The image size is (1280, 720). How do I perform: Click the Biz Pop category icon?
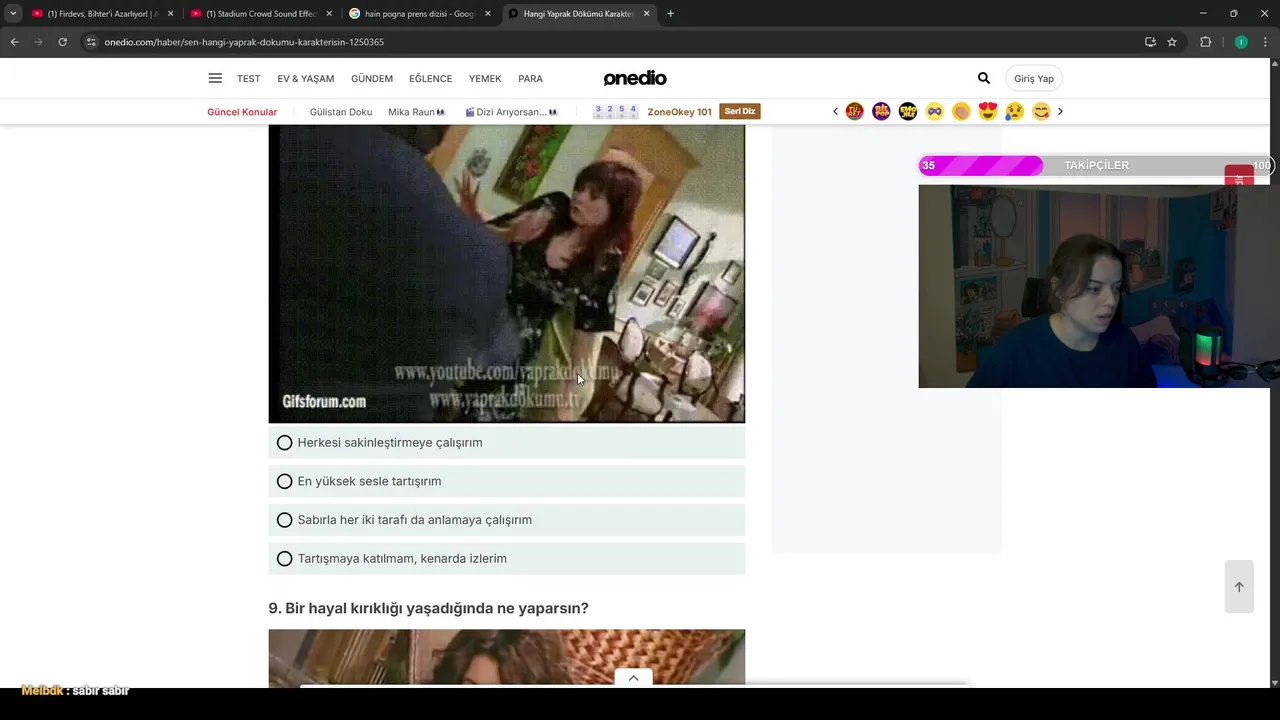click(x=881, y=112)
